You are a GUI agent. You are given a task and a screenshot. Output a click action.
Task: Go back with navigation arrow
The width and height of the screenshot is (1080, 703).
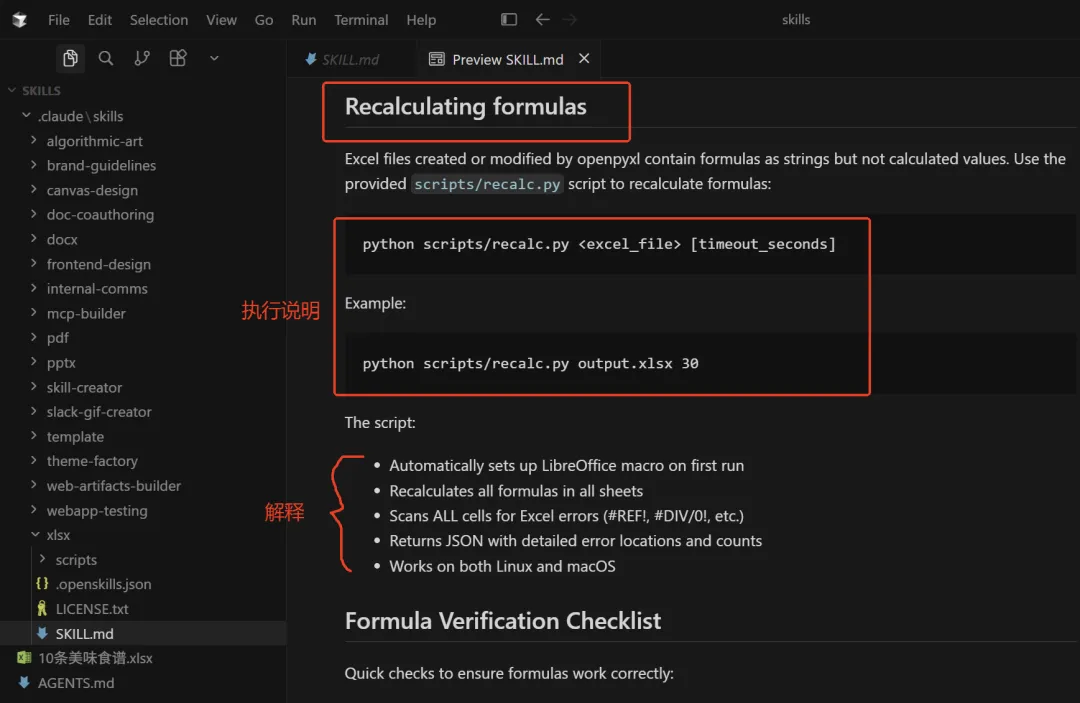(542, 20)
